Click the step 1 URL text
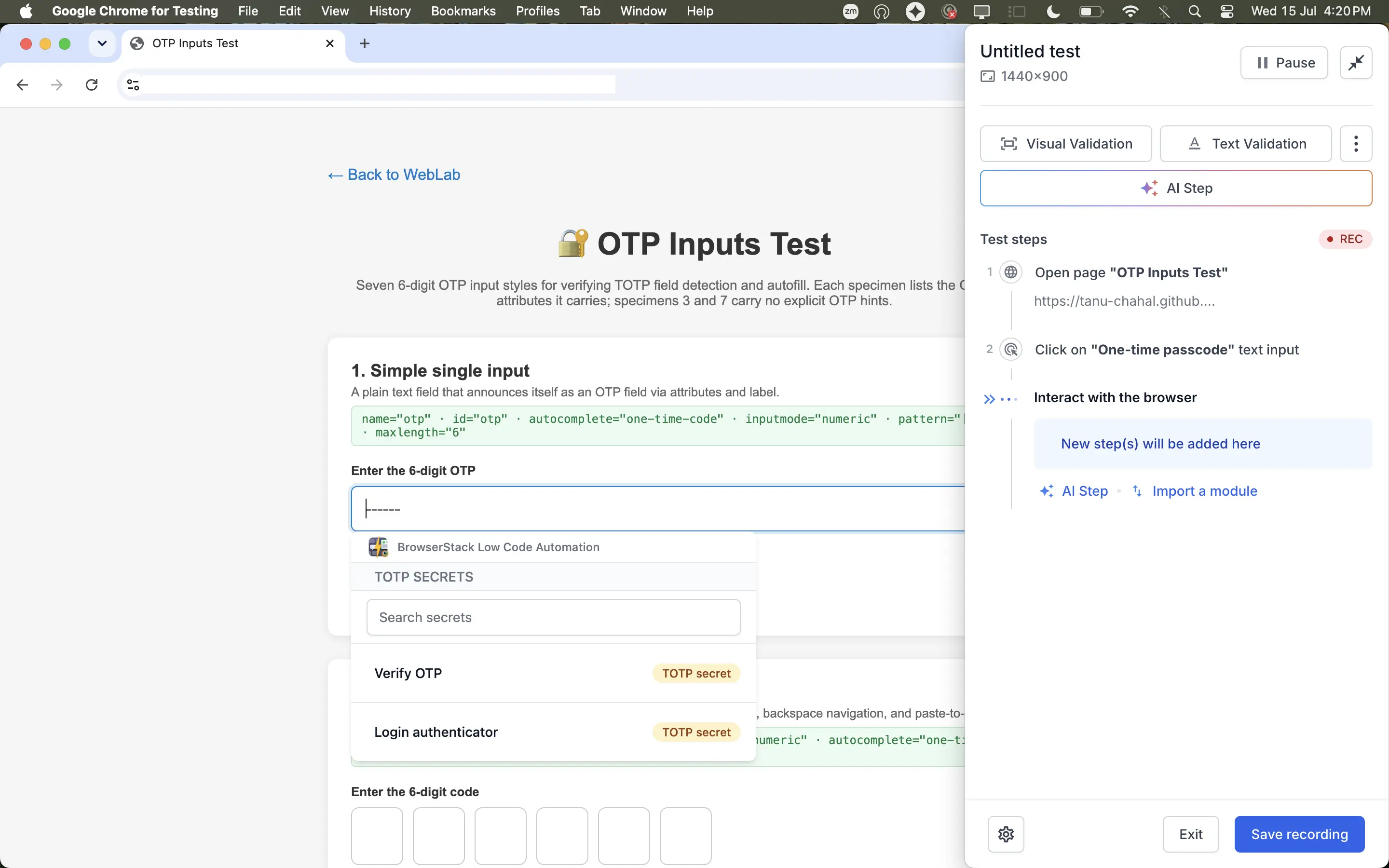The height and width of the screenshot is (868, 1389). (x=1124, y=301)
